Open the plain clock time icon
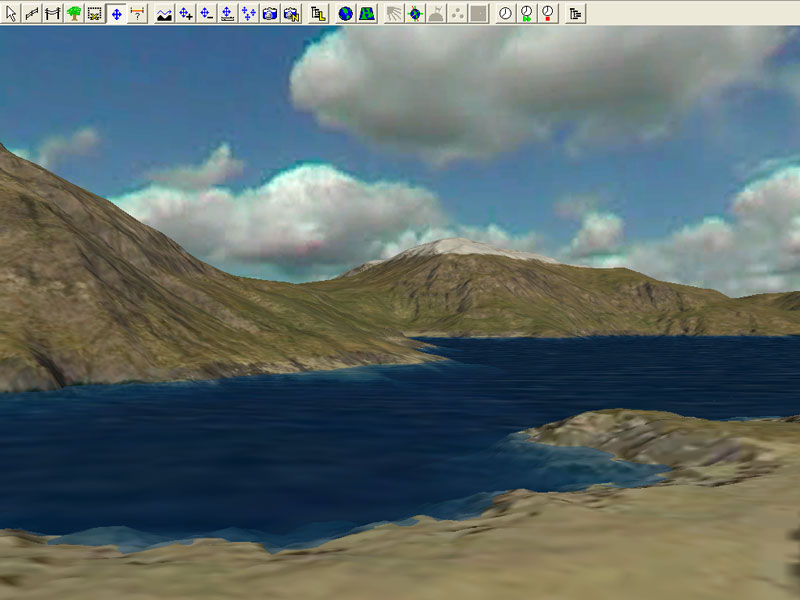 click(505, 13)
